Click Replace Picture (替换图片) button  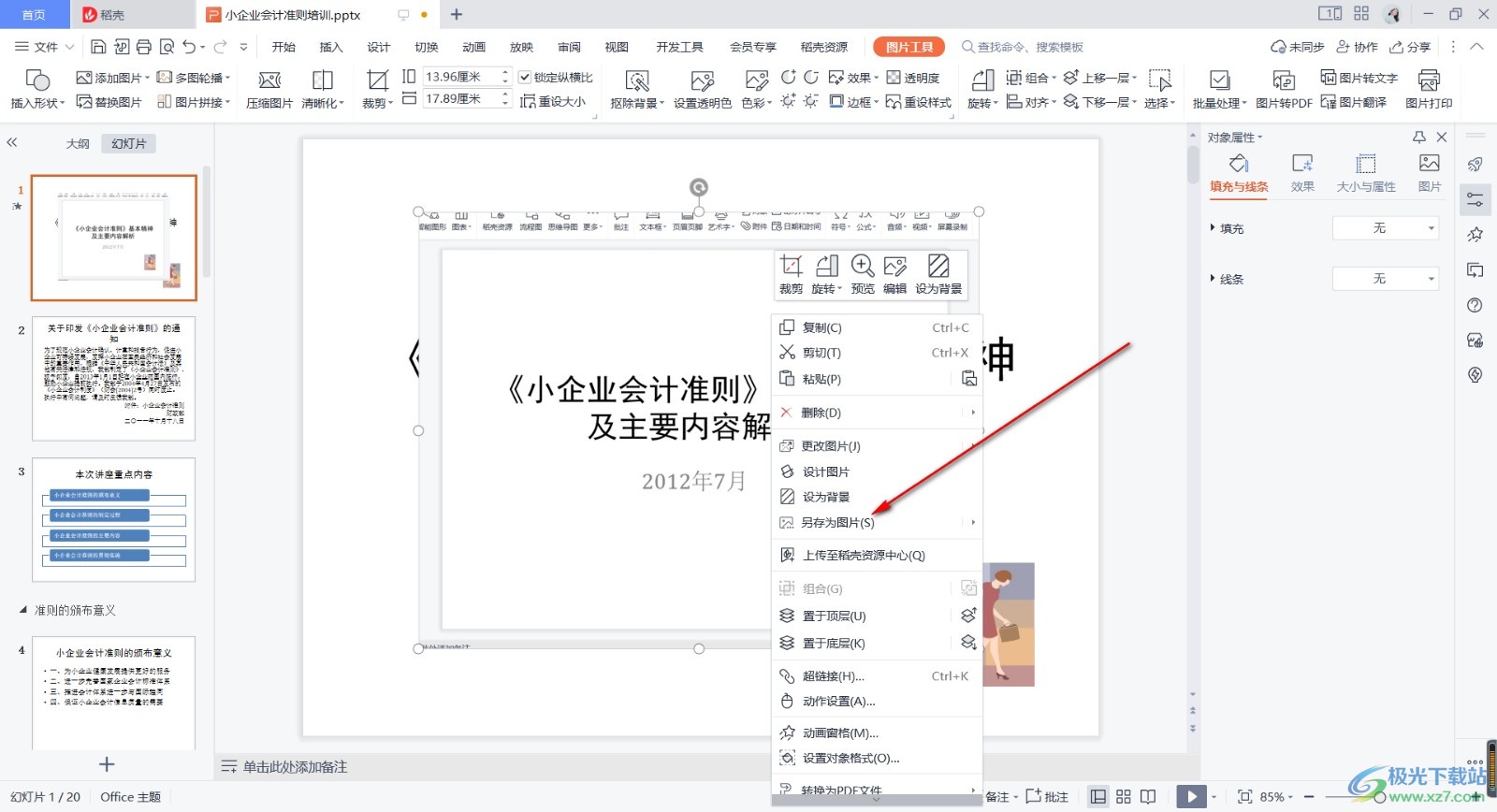(109, 102)
